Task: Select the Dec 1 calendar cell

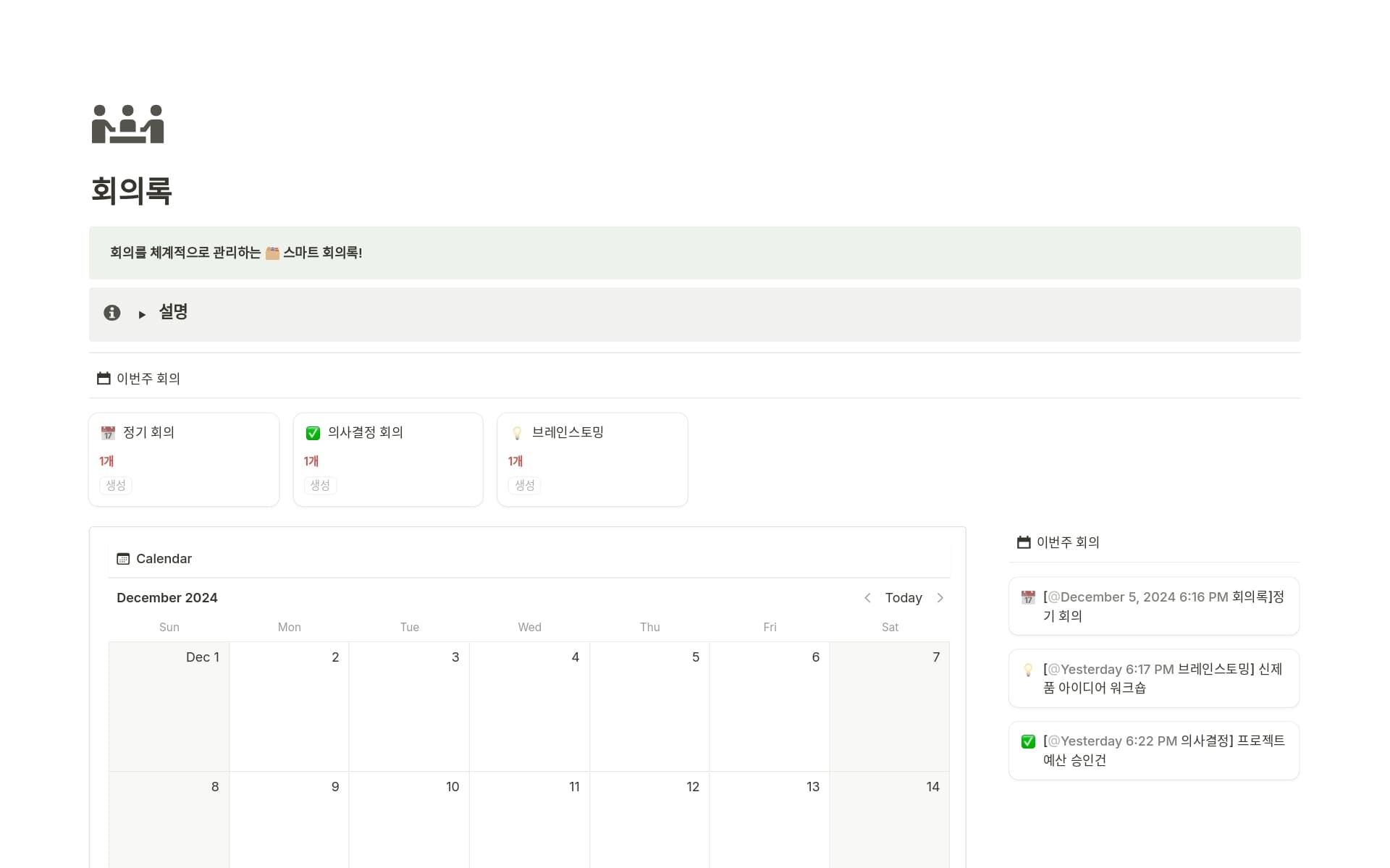Action: 169,707
